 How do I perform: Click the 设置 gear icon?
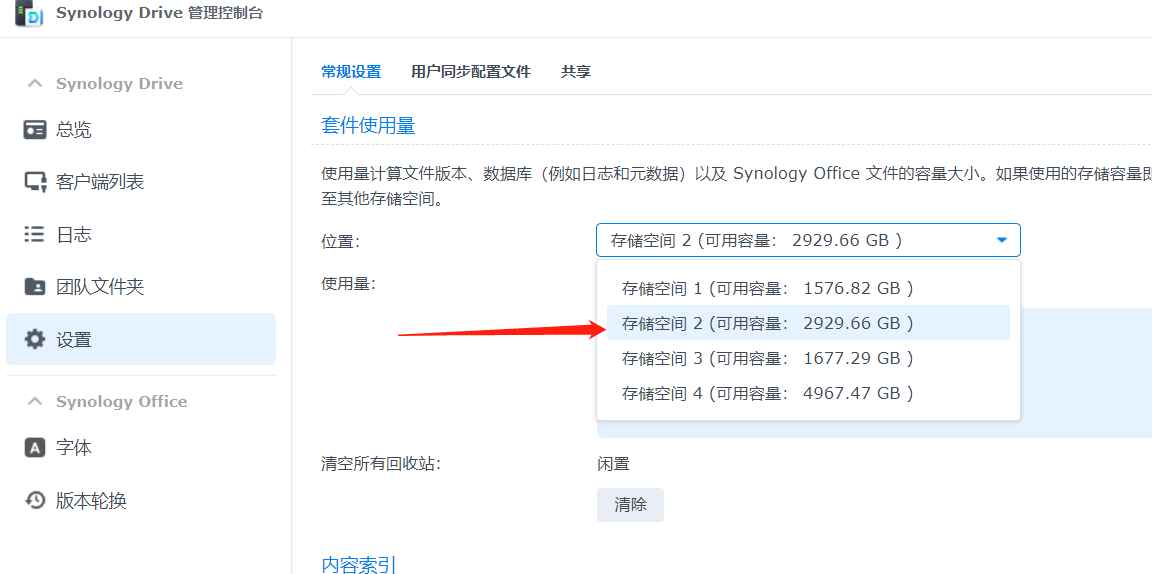pos(35,340)
